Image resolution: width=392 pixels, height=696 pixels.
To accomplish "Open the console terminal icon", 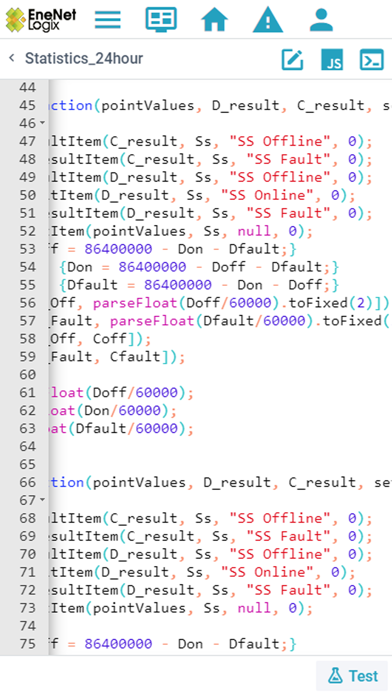I will (372, 59).
